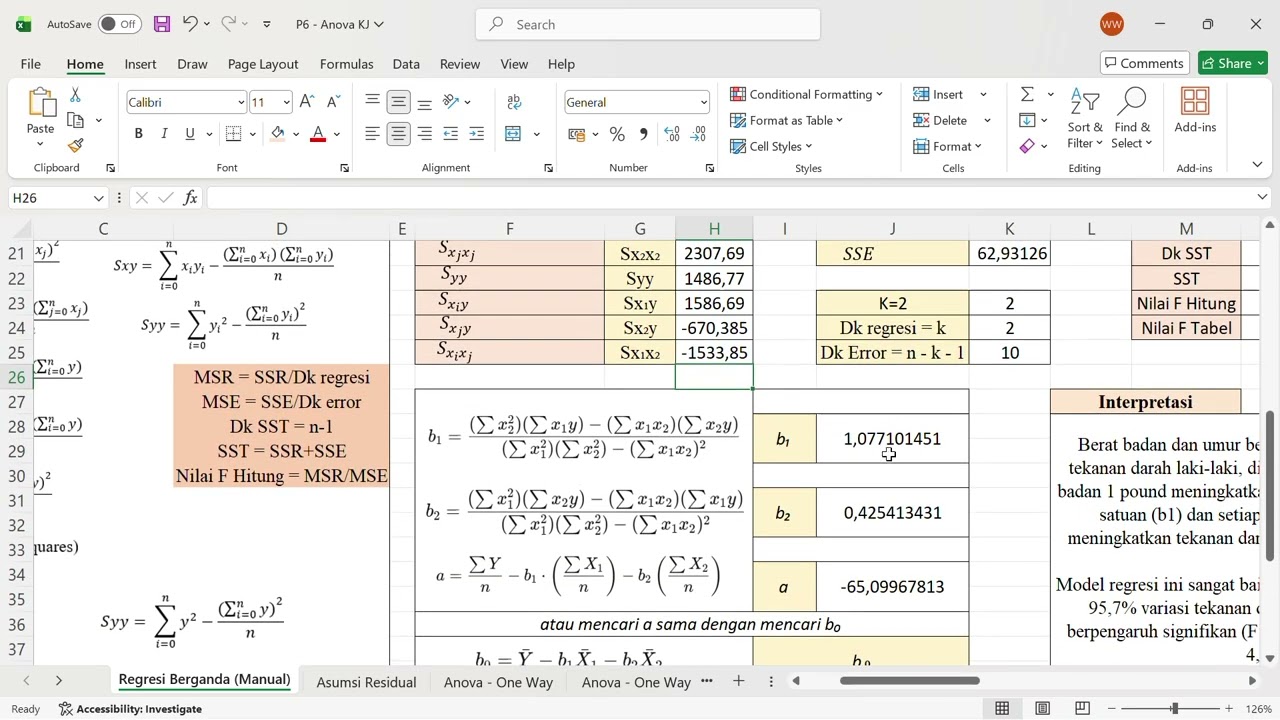Click the Redo arrow icon

coord(228,24)
